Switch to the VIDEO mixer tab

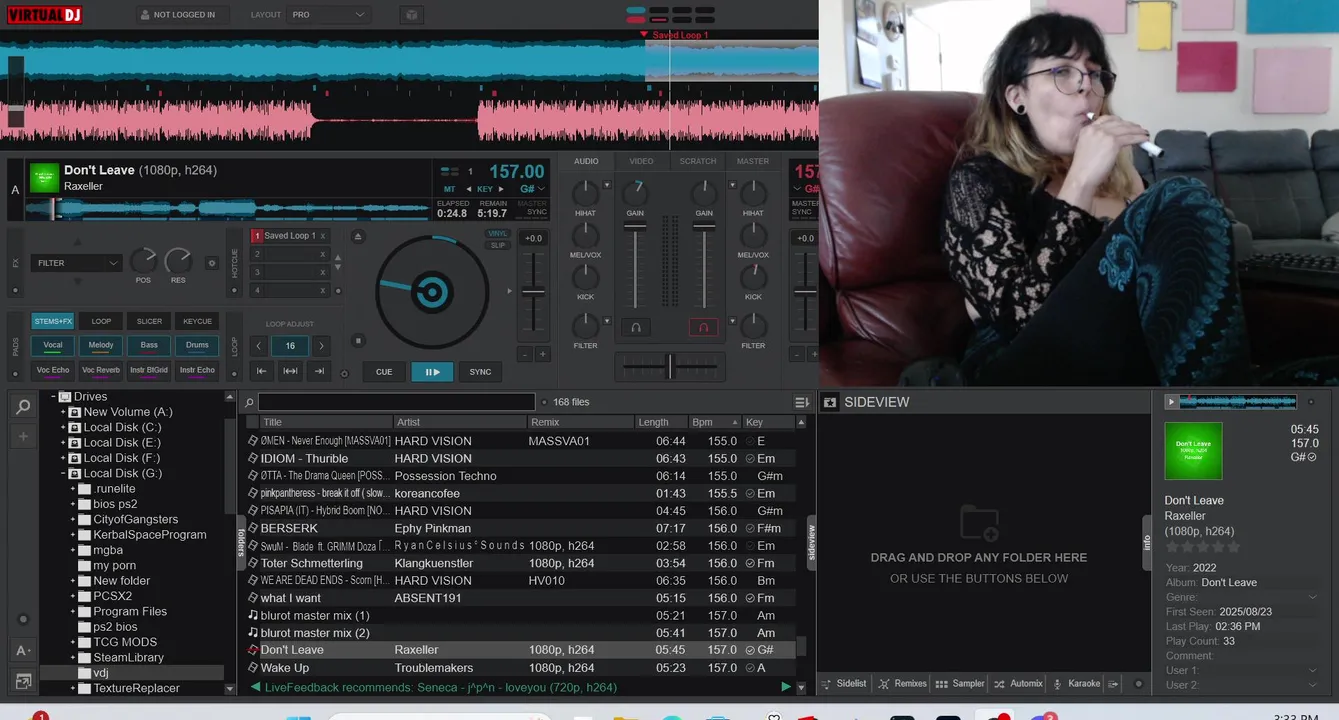pos(641,161)
